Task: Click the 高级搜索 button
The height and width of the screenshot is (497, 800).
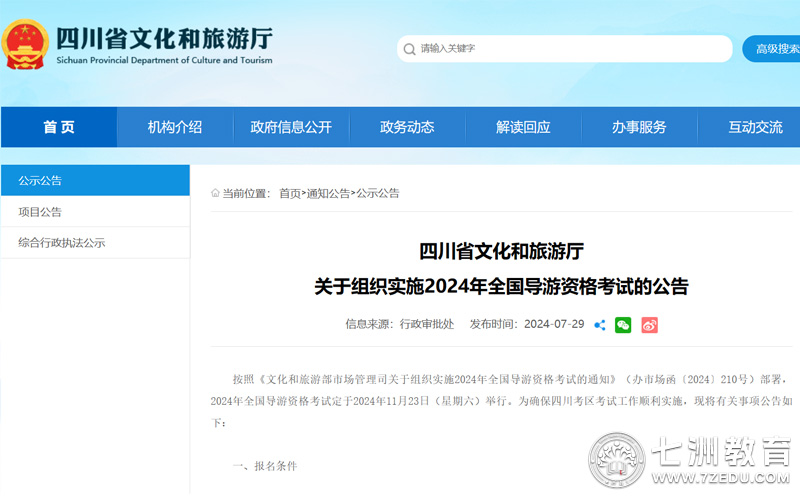Action: pos(771,49)
